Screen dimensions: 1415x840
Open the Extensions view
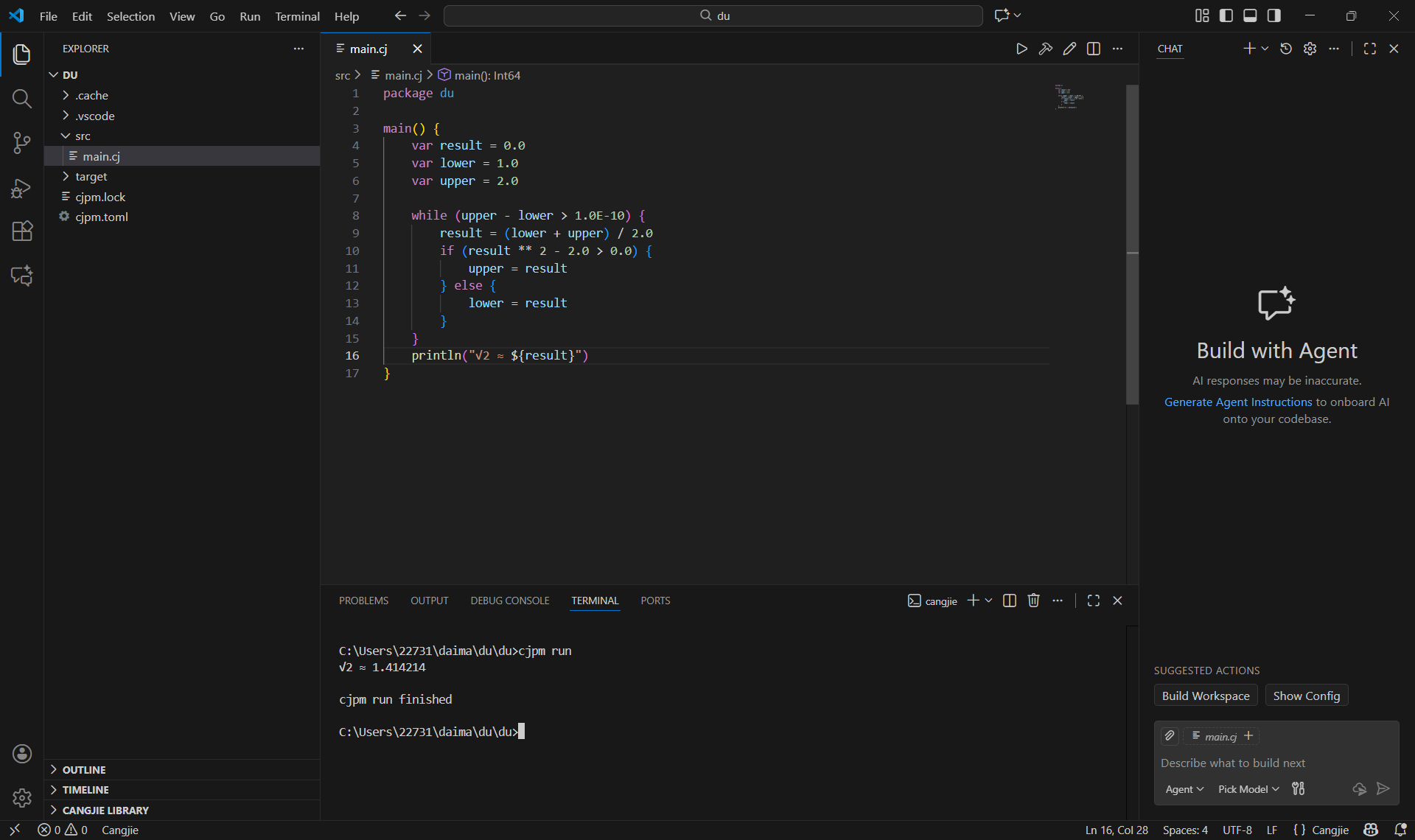click(x=21, y=231)
